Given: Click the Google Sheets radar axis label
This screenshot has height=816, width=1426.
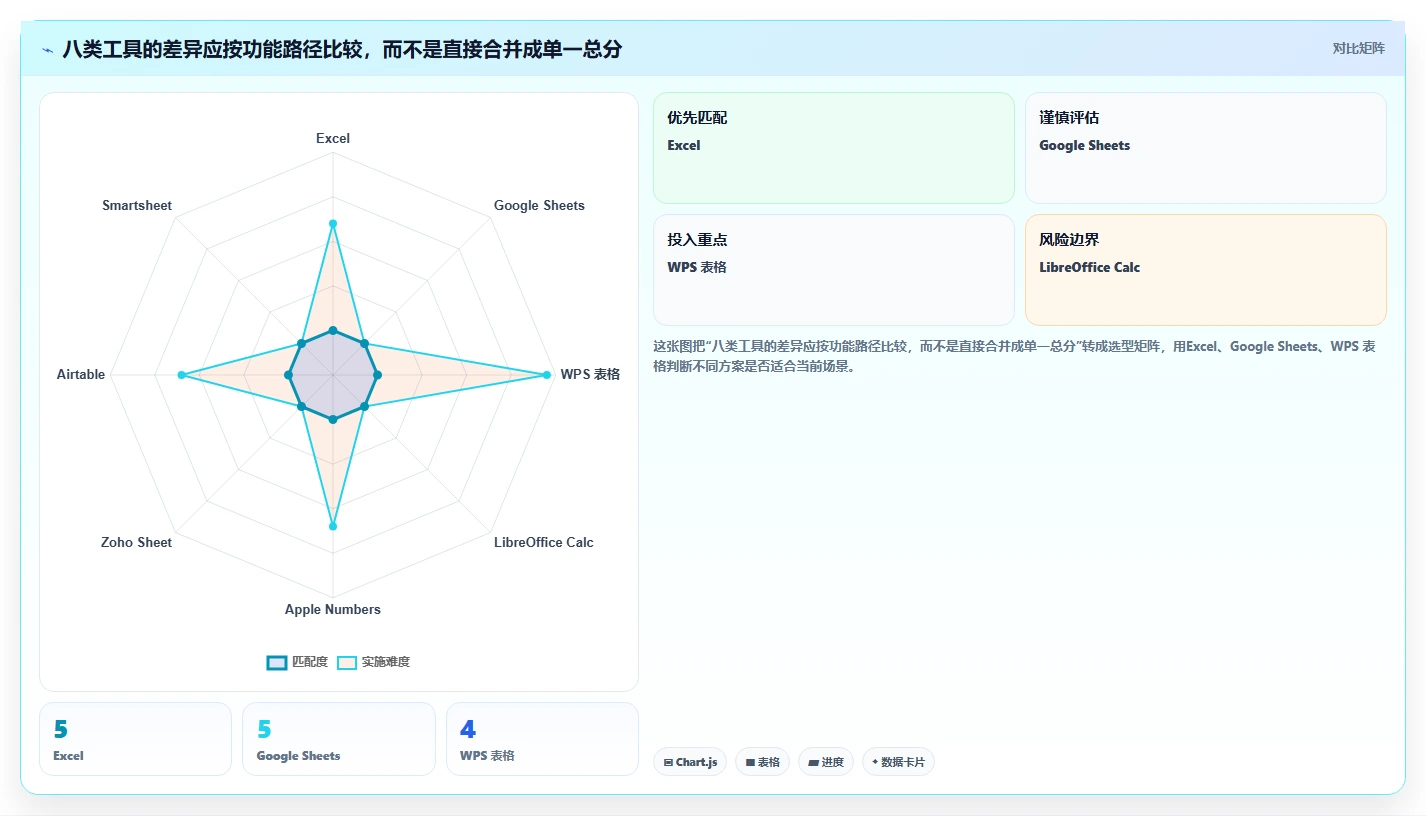Looking at the screenshot, I should tap(539, 205).
